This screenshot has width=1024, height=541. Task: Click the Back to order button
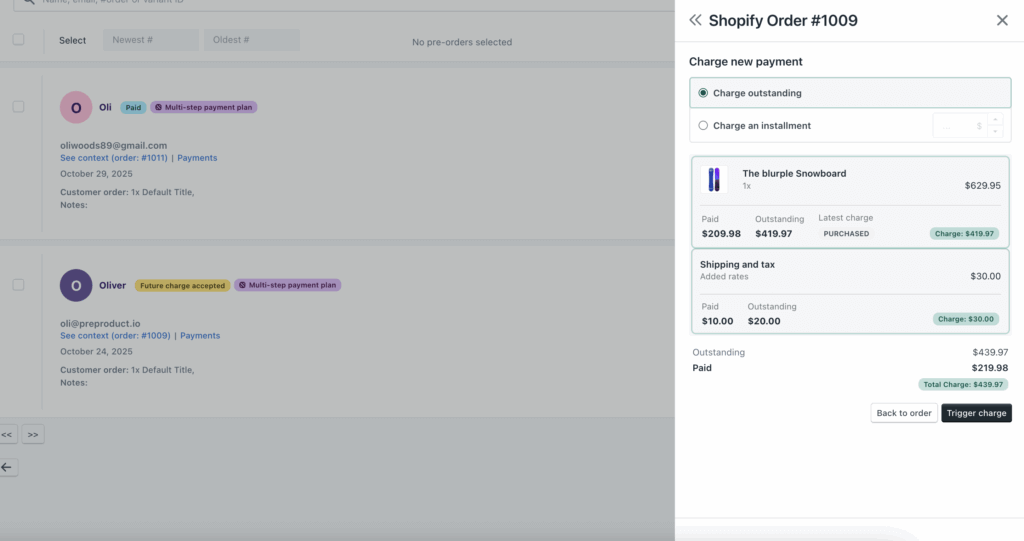904,413
